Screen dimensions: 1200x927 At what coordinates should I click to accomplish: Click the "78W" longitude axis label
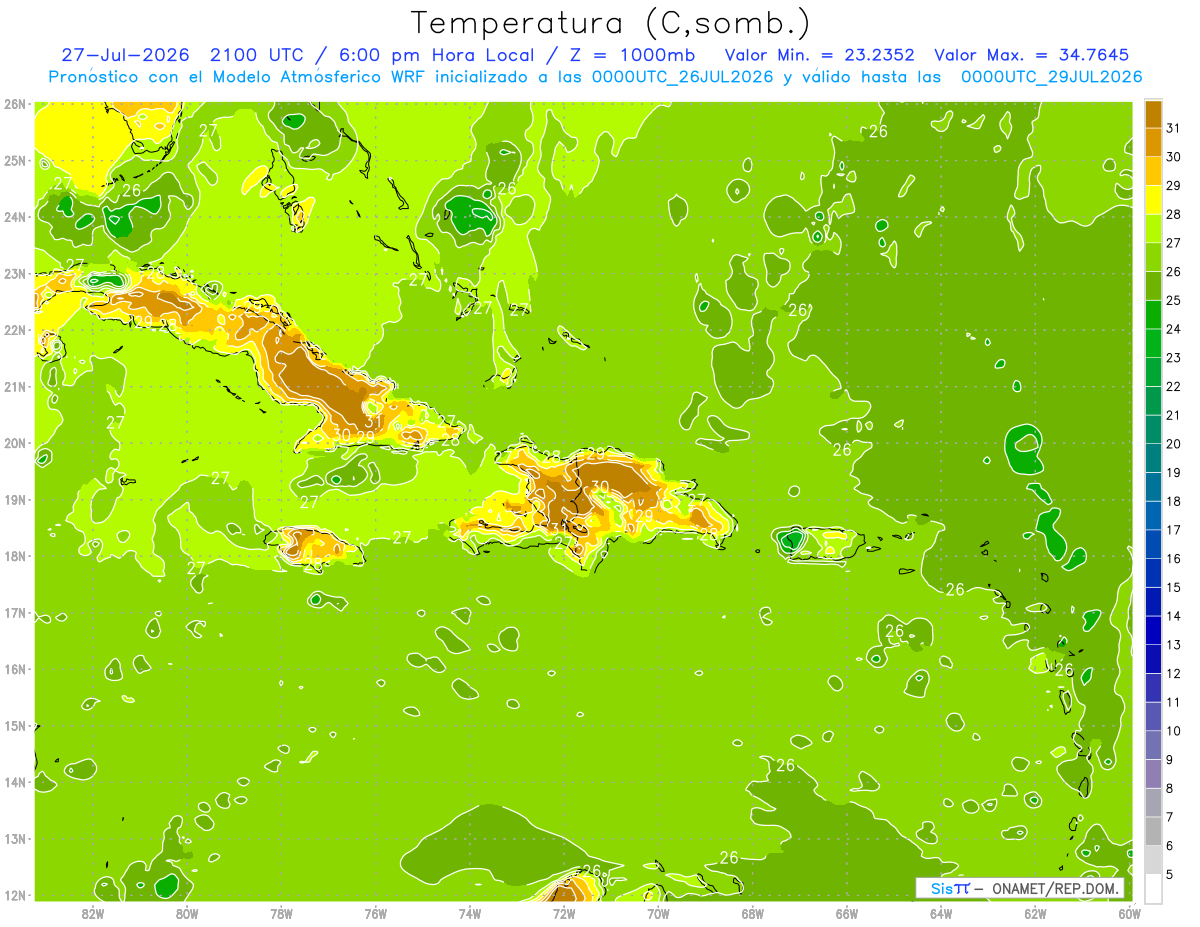click(x=281, y=913)
